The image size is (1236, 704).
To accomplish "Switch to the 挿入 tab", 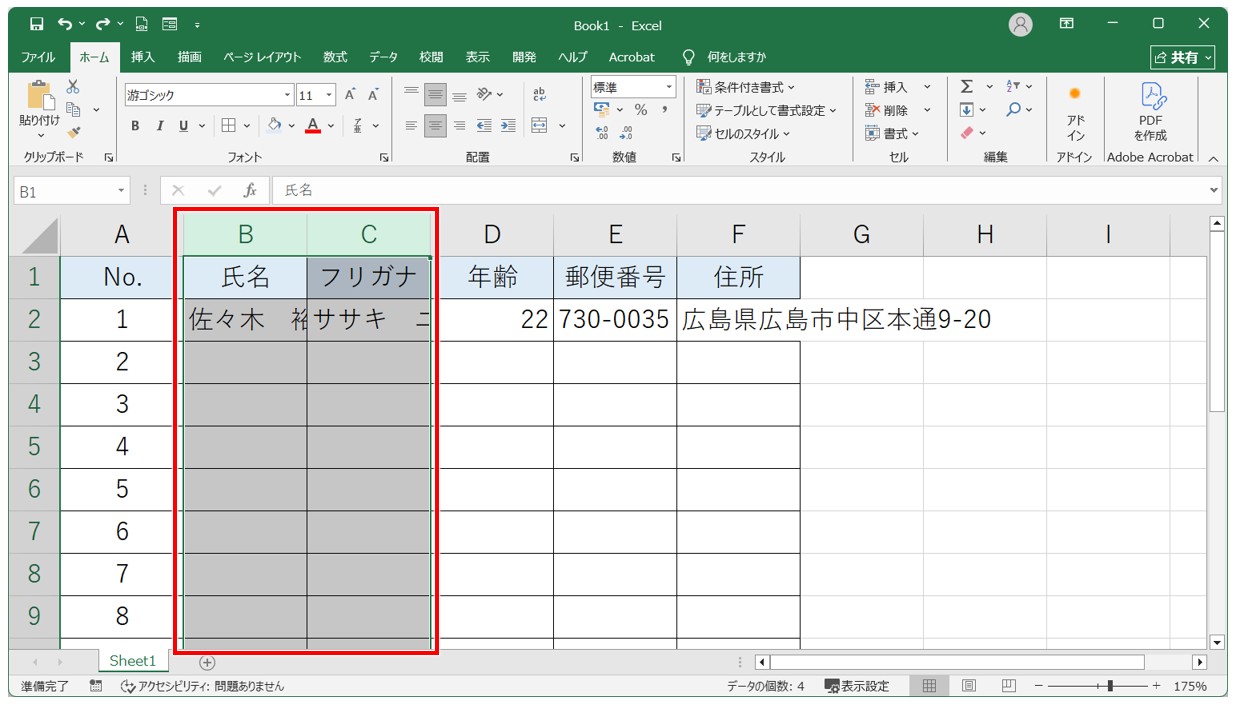I will tap(143, 57).
